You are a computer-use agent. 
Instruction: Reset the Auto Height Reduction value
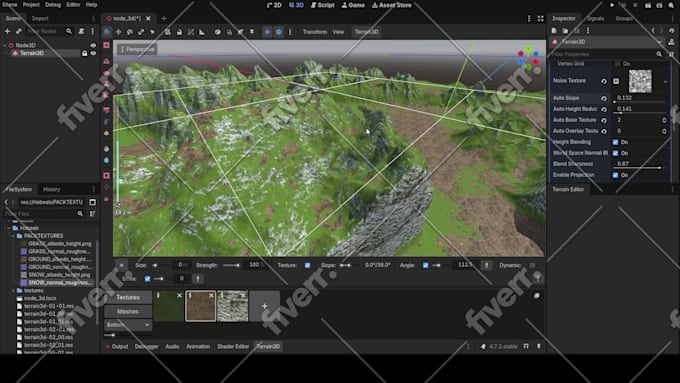coord(604,109)
